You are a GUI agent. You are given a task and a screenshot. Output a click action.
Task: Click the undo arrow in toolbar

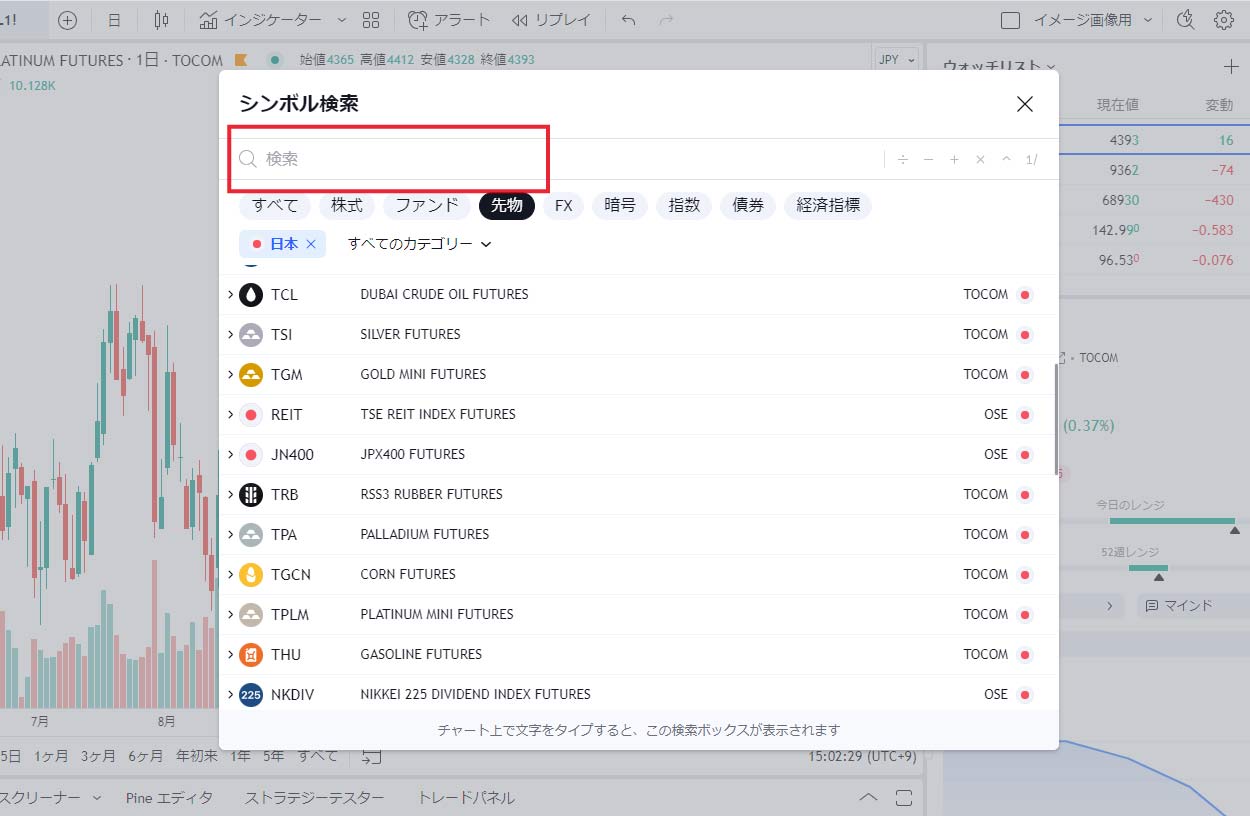click(628, 20)
